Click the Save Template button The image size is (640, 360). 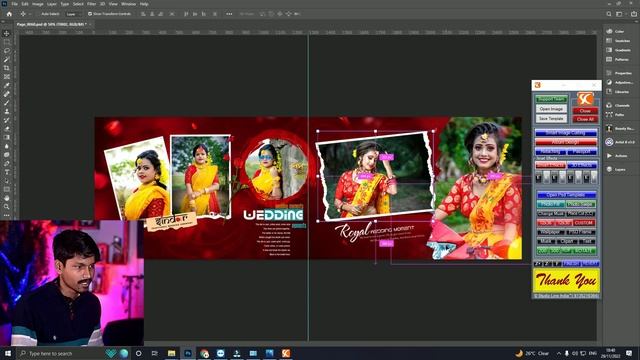coord(551,118)
